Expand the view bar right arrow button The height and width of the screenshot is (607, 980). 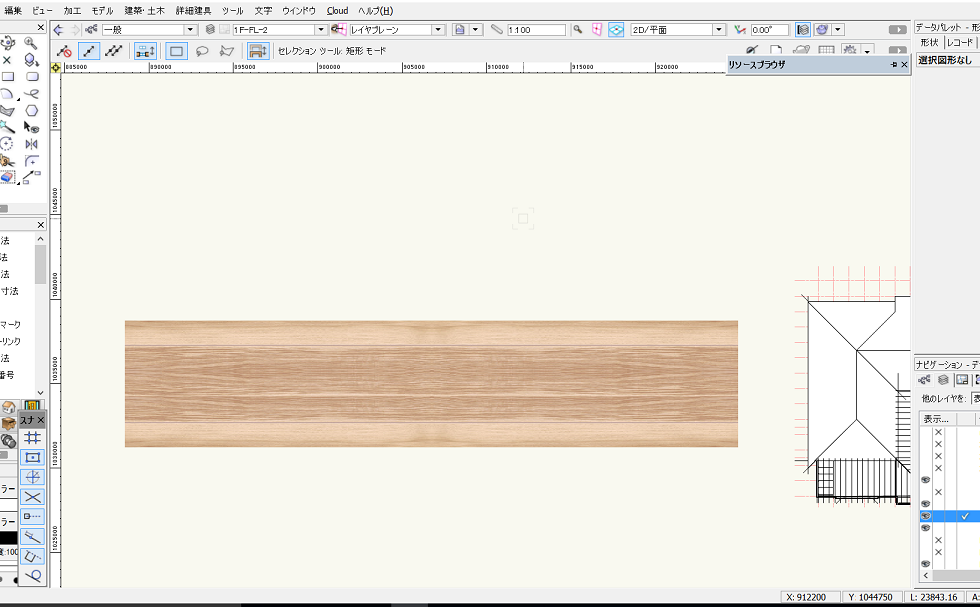pyautogui.click(x=898, y=29)
